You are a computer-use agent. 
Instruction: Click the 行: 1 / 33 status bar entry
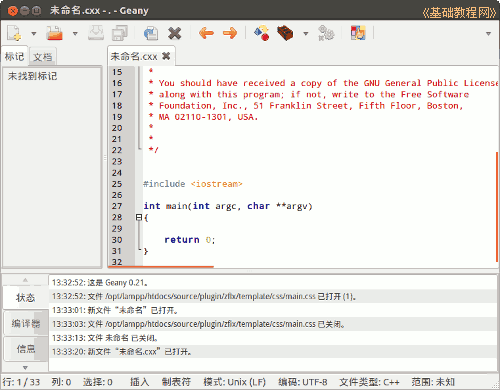[21, 382]
